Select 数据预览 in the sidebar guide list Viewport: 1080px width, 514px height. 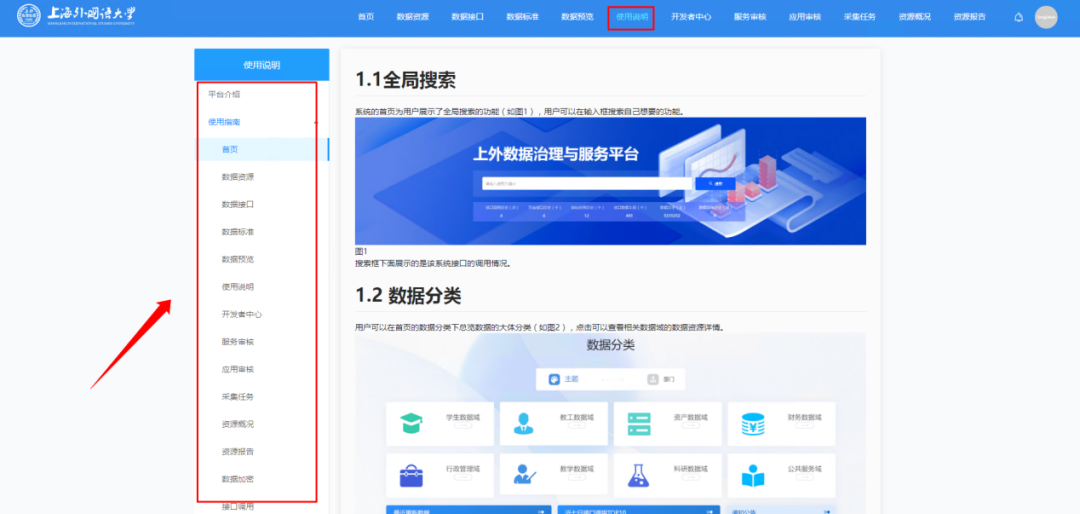pyautogui.click(x=238, y=260)
